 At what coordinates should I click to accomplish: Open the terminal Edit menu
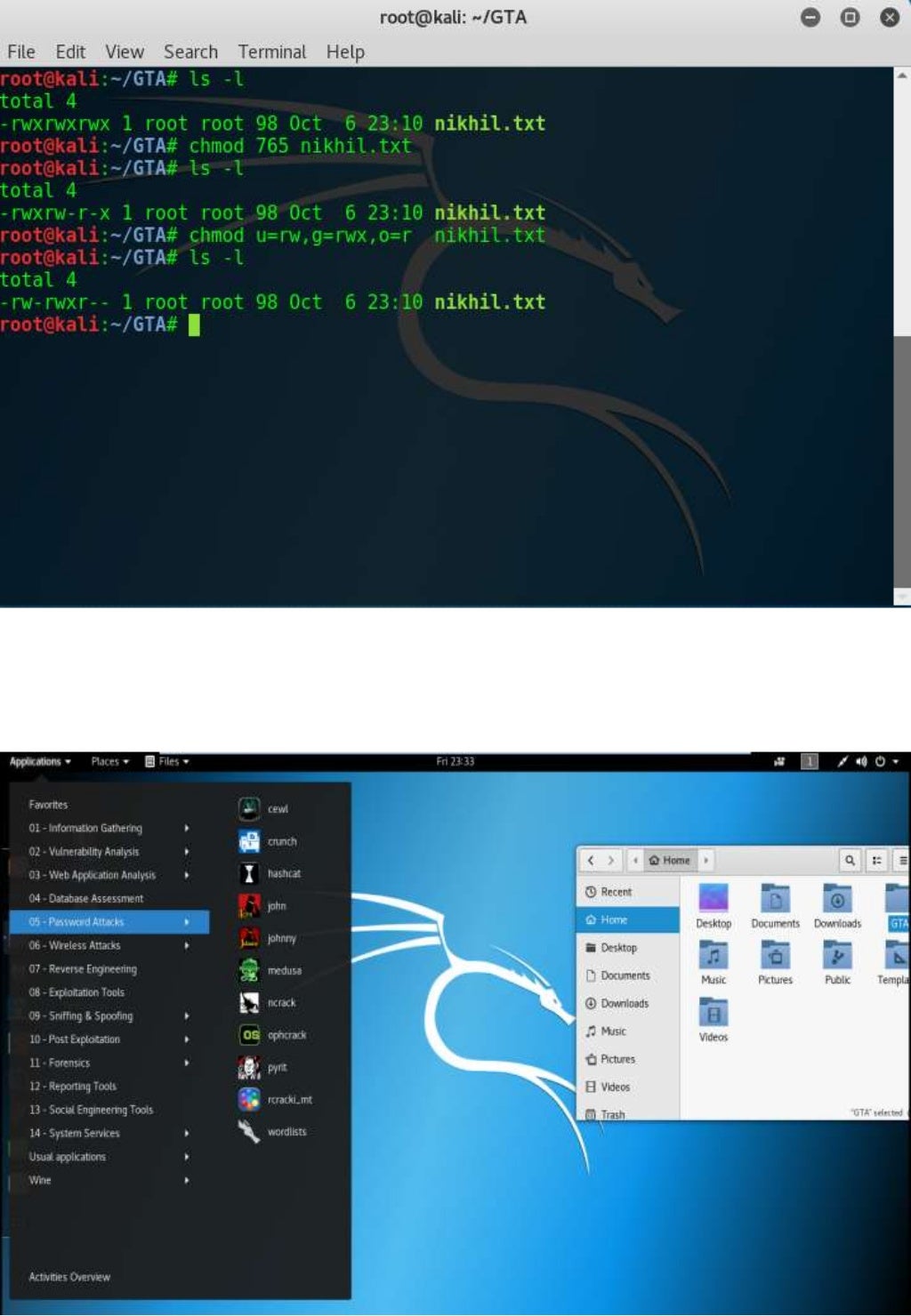point(70,52)
